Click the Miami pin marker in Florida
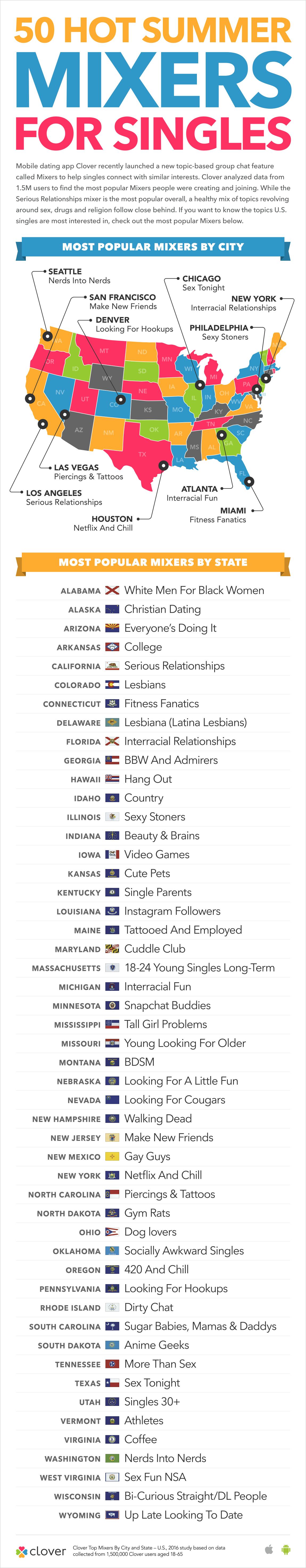 tap(249, 482)
